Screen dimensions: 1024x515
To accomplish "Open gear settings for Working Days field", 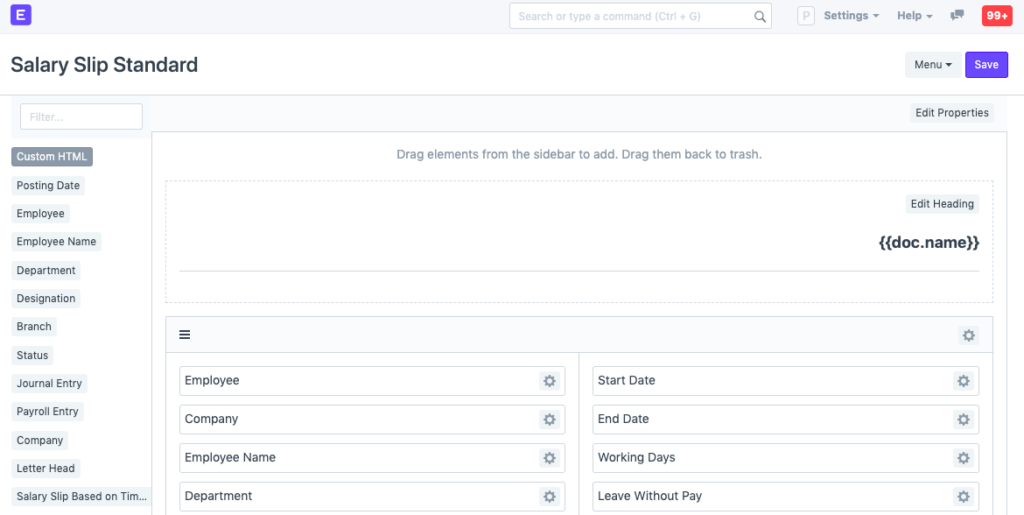I will click(x=963, y=458).
